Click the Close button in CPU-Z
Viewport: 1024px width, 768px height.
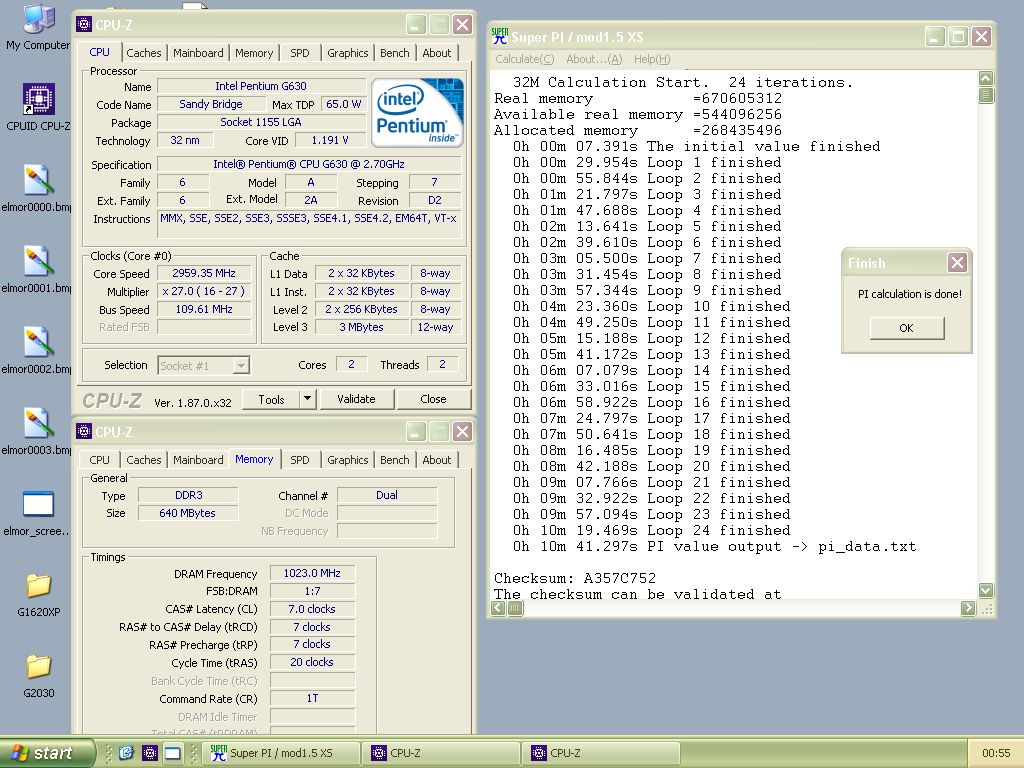pyautogui.click(x=433, y=399)
